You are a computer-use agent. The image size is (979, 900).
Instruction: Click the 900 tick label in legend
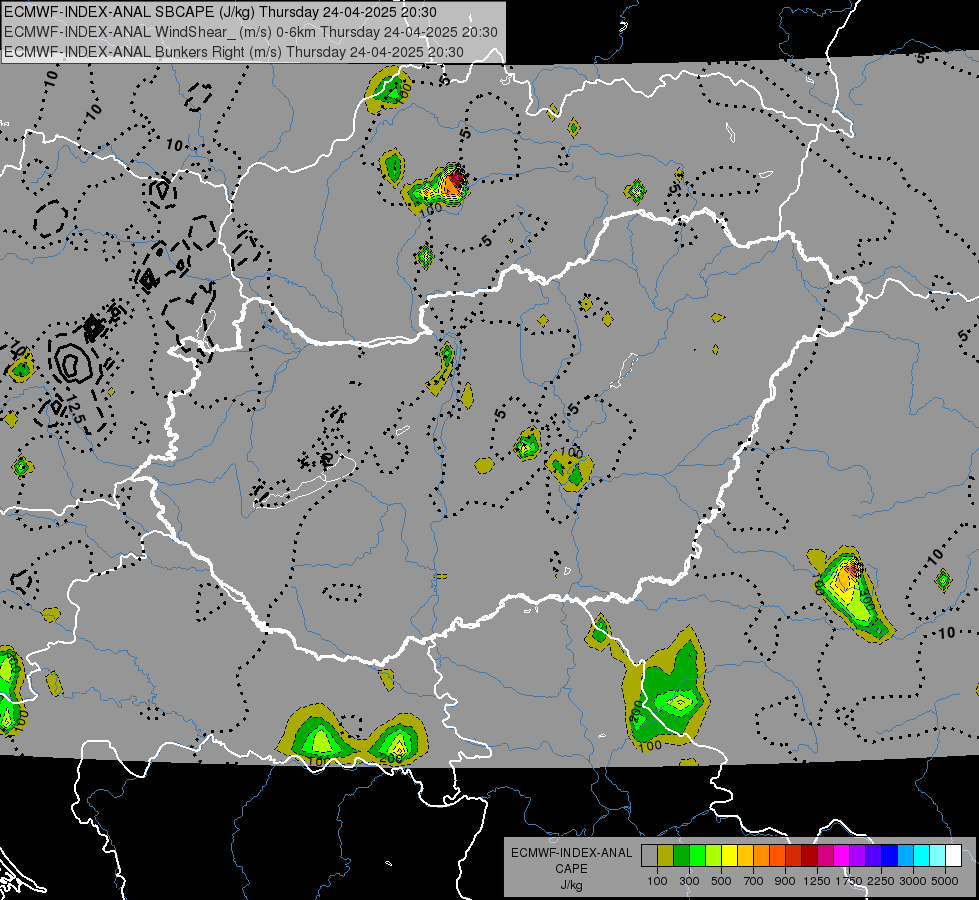pos(785,881)
